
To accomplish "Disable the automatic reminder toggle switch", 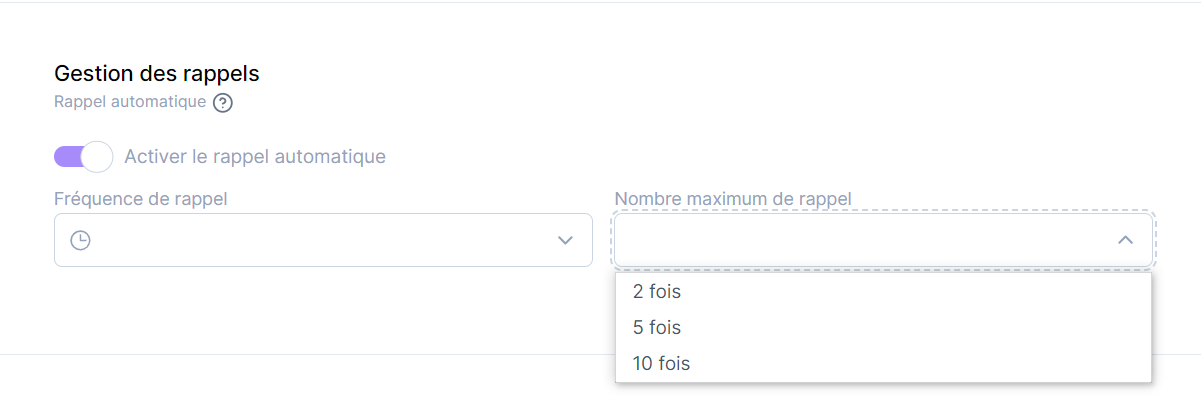I will pyautogui.click(x=83, y=156).
